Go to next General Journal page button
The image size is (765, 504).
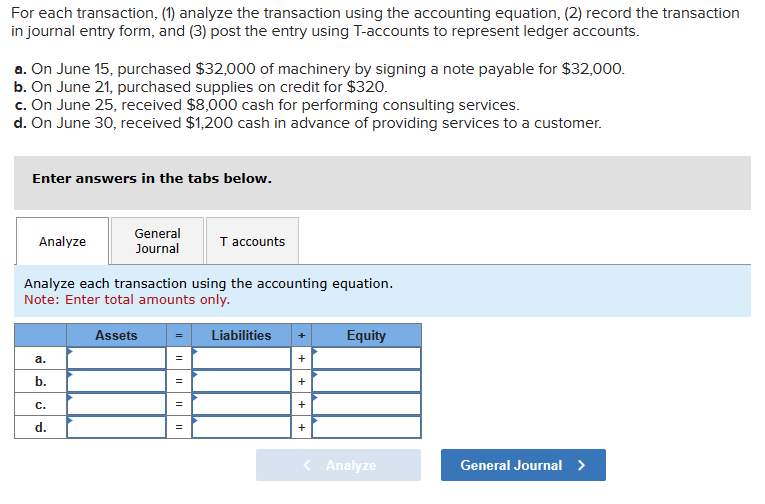(523, 465)
